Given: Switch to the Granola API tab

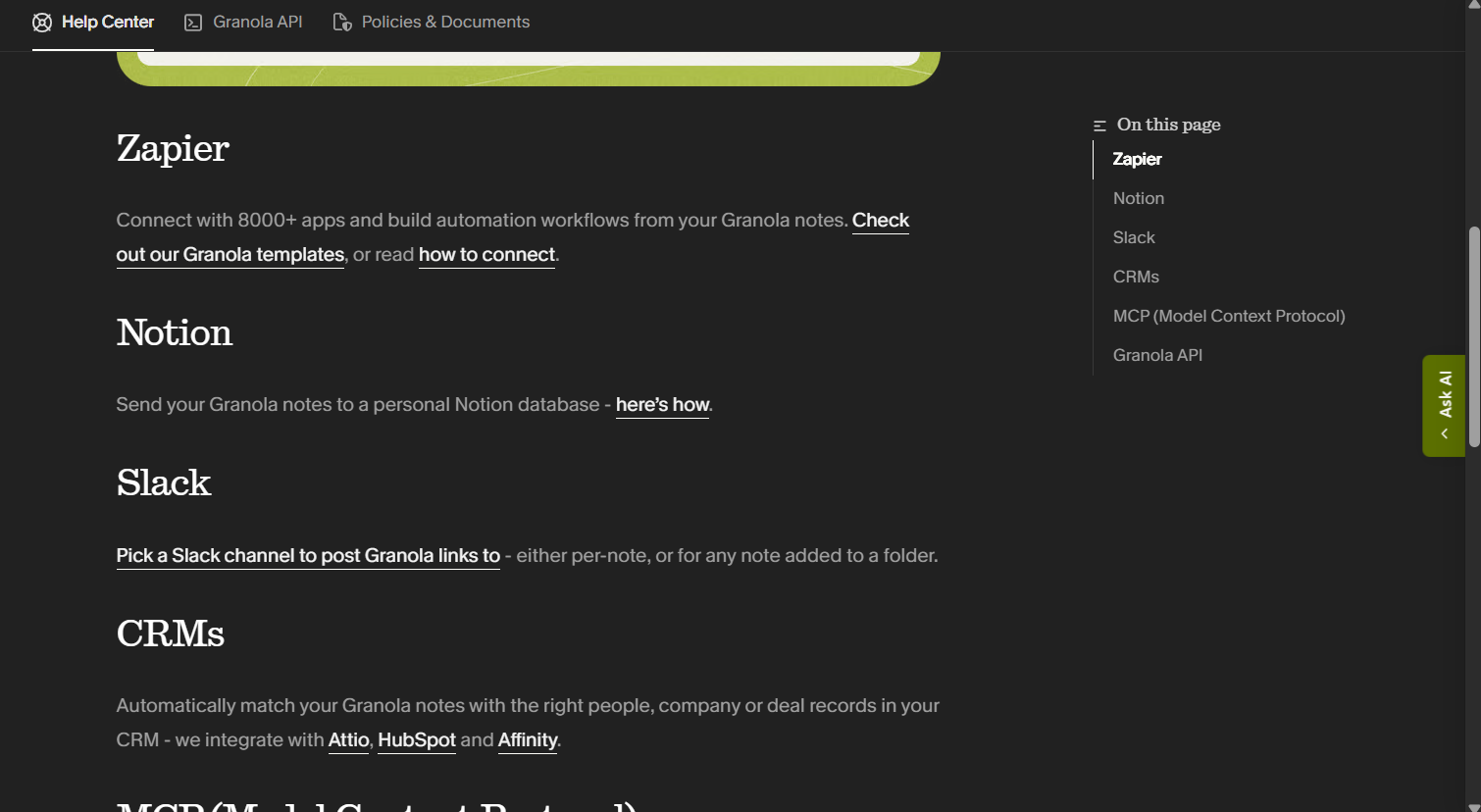Looking at the screenshot, I should (x=243, y=23).
